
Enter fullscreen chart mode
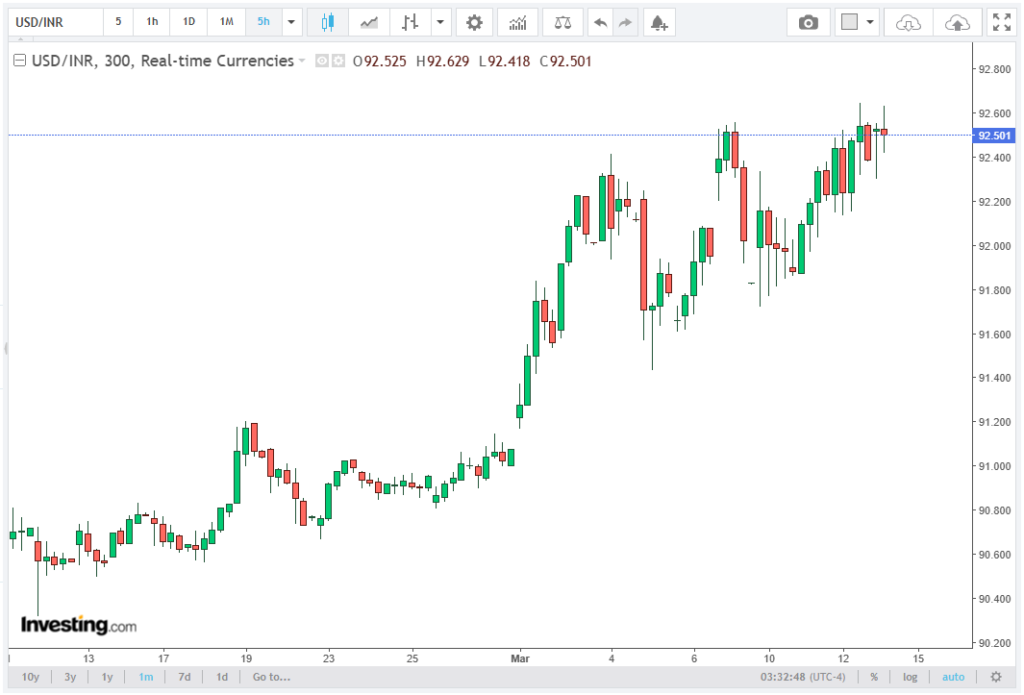tap(1000, 22)
